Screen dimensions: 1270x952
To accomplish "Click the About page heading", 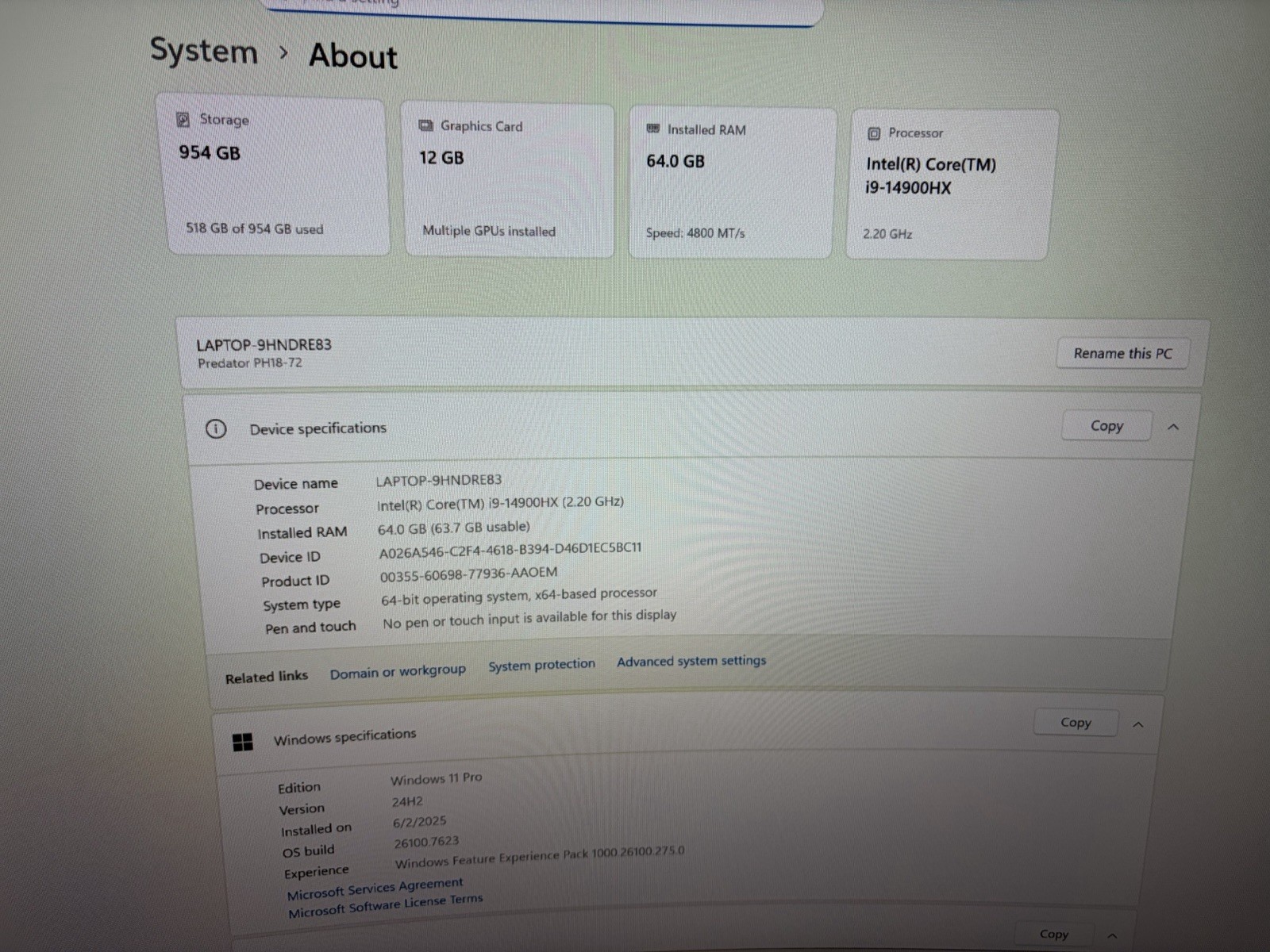I will click(352, 56).
